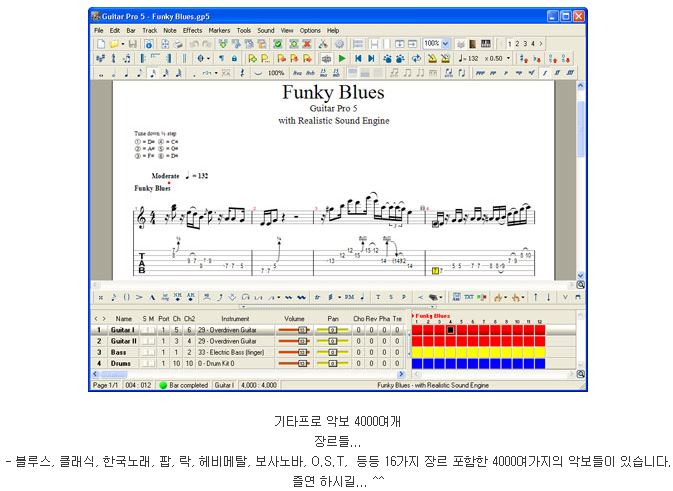Click page number 3 in toolbar
673x491 pixels.
[530, 44]
